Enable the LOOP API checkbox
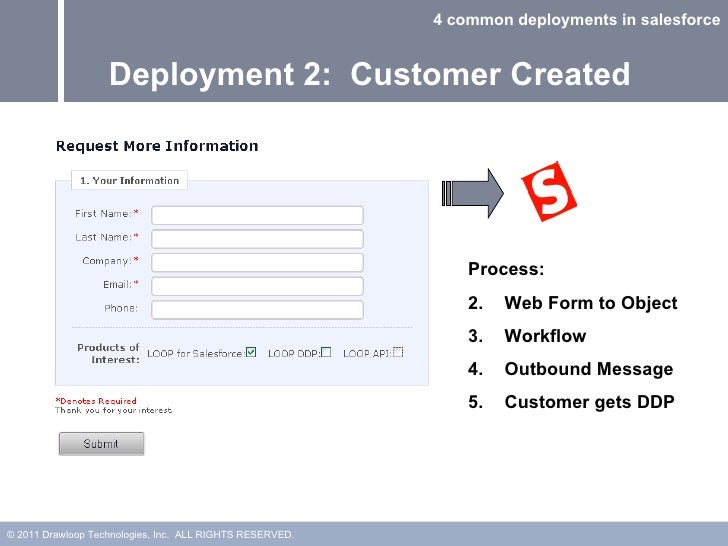Image resolution: width=728 pixels, height=546 pixels. (x=398, y=352)
